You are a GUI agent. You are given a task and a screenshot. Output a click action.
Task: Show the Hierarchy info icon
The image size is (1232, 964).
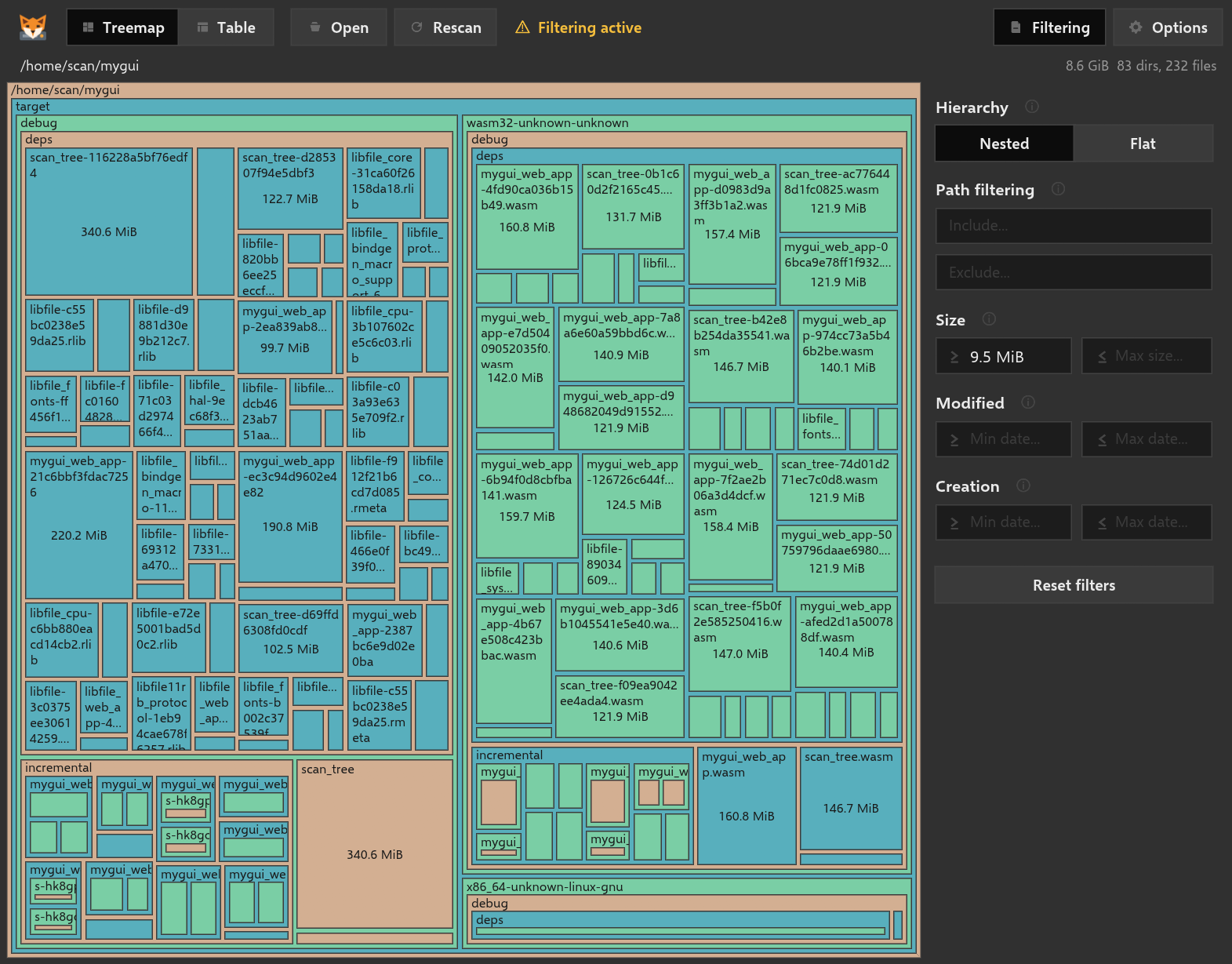(1032, 107)
